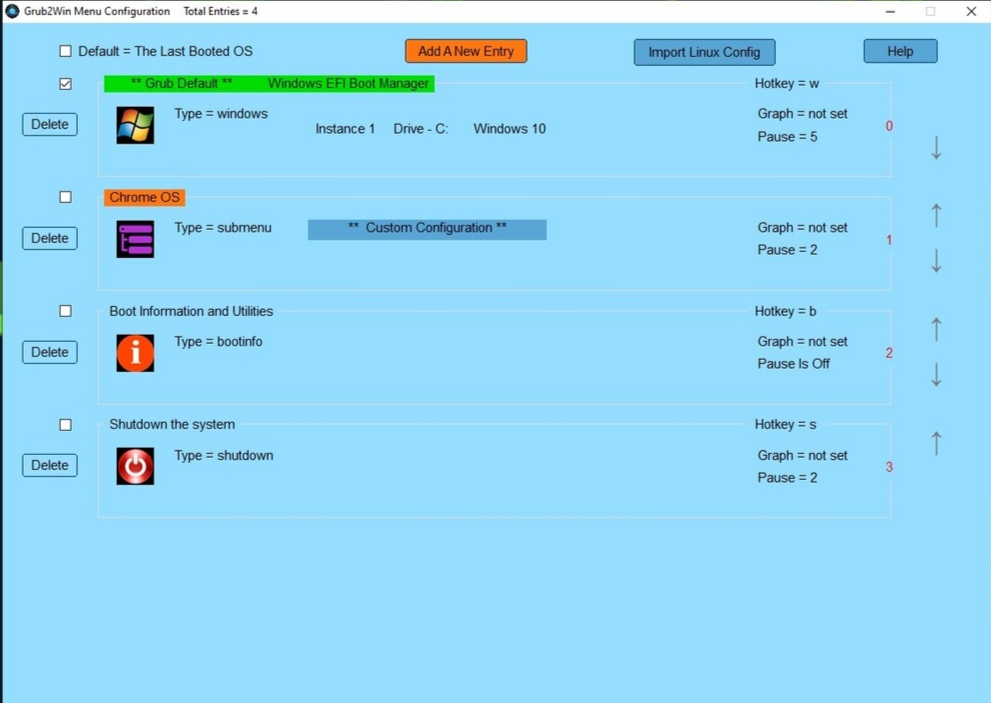The height and width of the screenshot is (703, 991).
Task: Click Windows 10 text
Action: point(509,129)
